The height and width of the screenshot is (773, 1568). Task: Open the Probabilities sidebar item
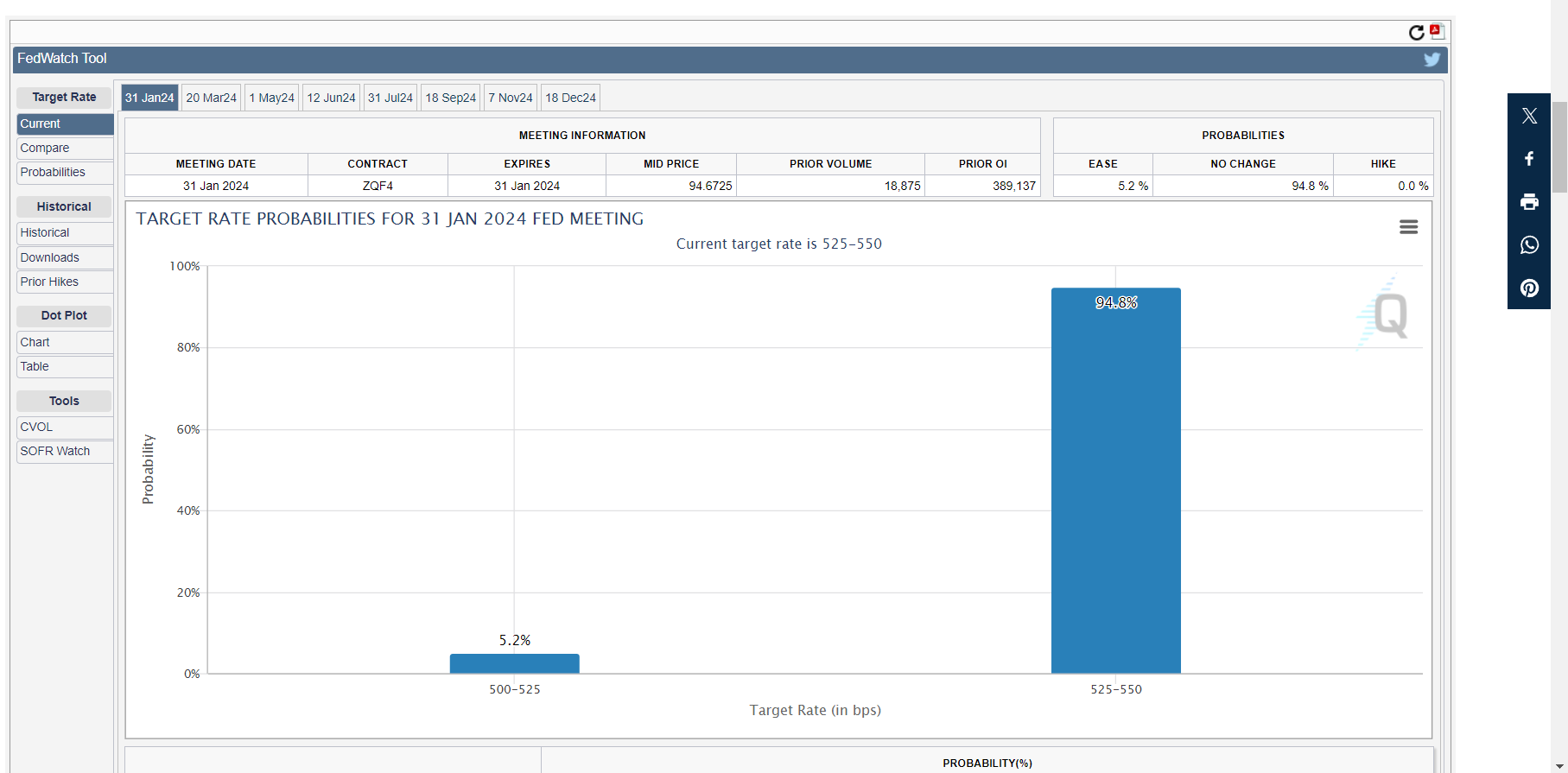[x=65, y=173]
